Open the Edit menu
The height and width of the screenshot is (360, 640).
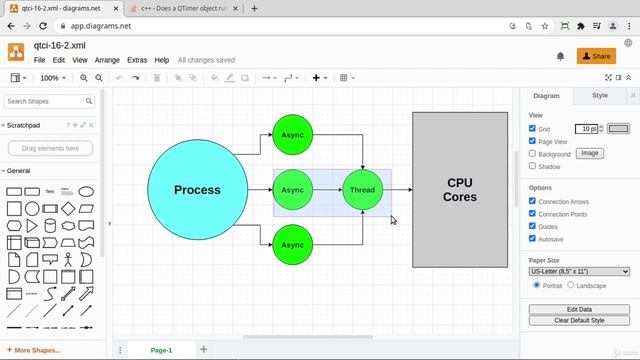pyautogui.click(x=59, y=60)
